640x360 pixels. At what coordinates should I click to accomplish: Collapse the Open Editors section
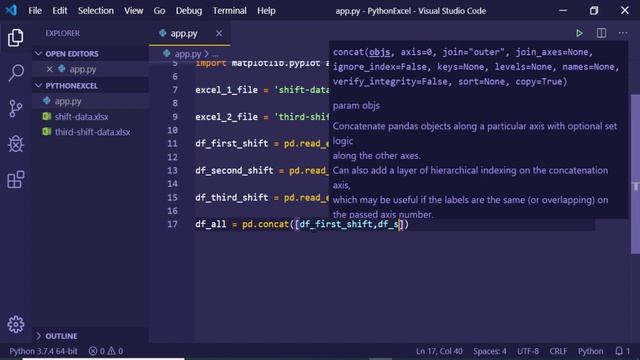(90, 53)
